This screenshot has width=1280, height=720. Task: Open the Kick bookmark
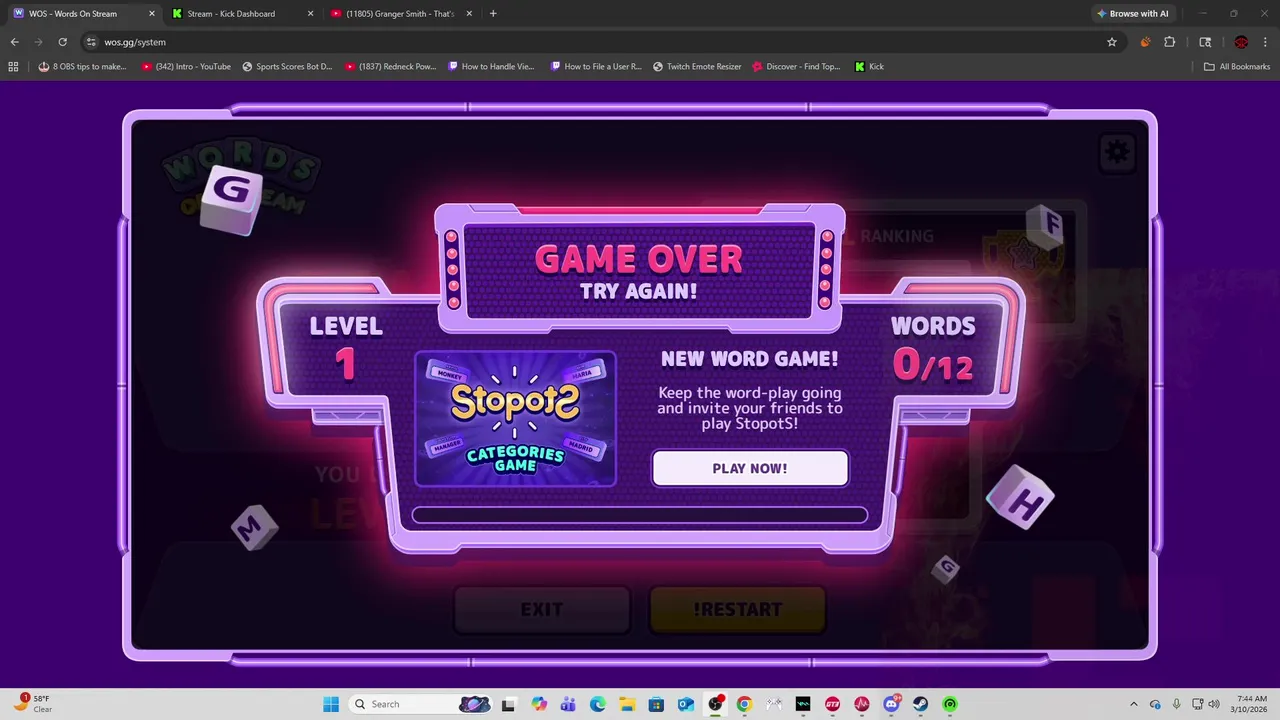point(869,67)
